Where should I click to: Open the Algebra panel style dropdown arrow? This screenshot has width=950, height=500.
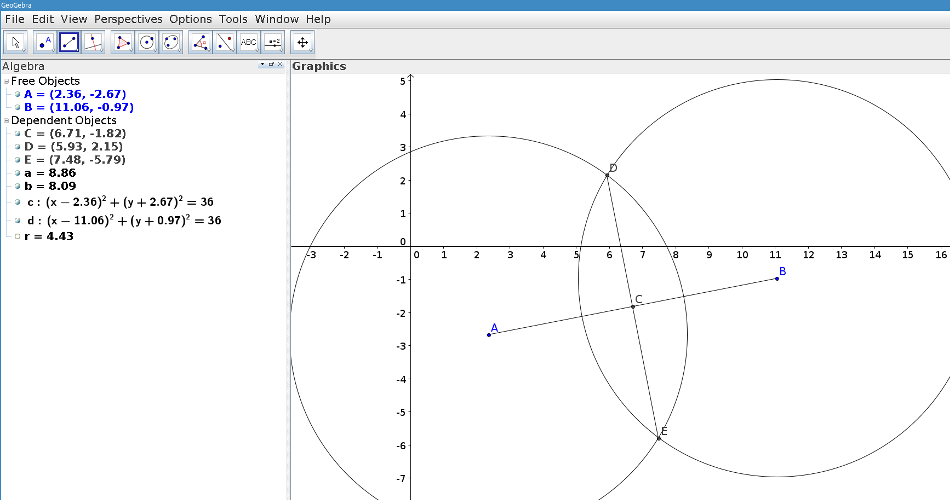coord(263,64)
